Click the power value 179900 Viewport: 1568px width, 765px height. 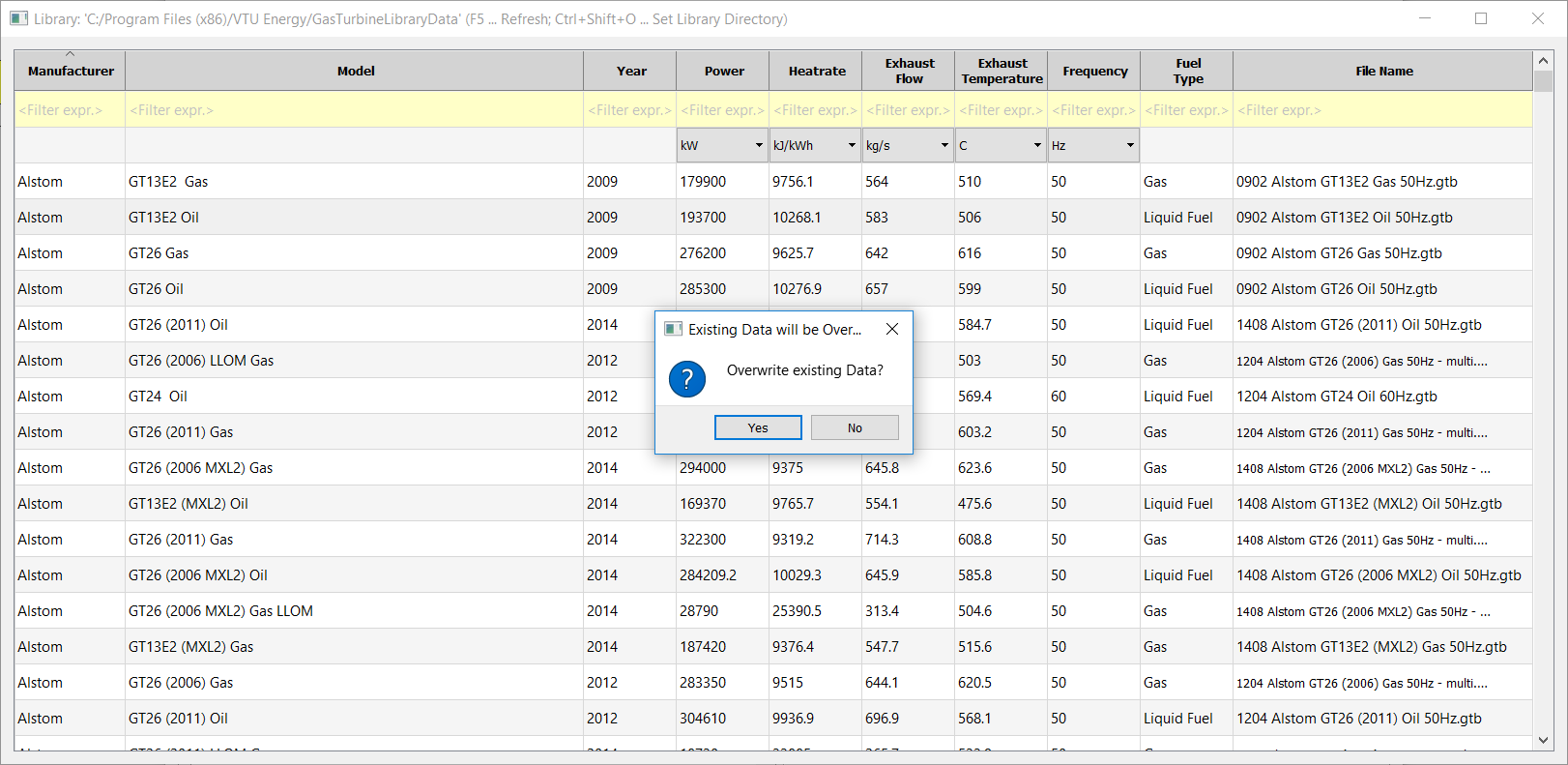703,182
